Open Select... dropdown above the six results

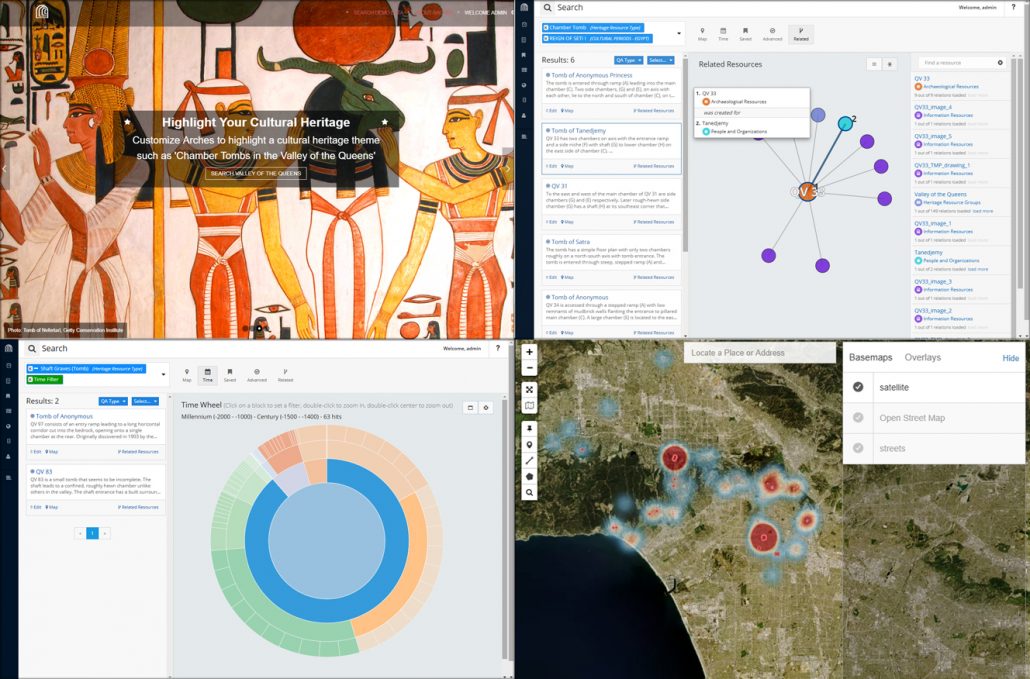[661, 60]
